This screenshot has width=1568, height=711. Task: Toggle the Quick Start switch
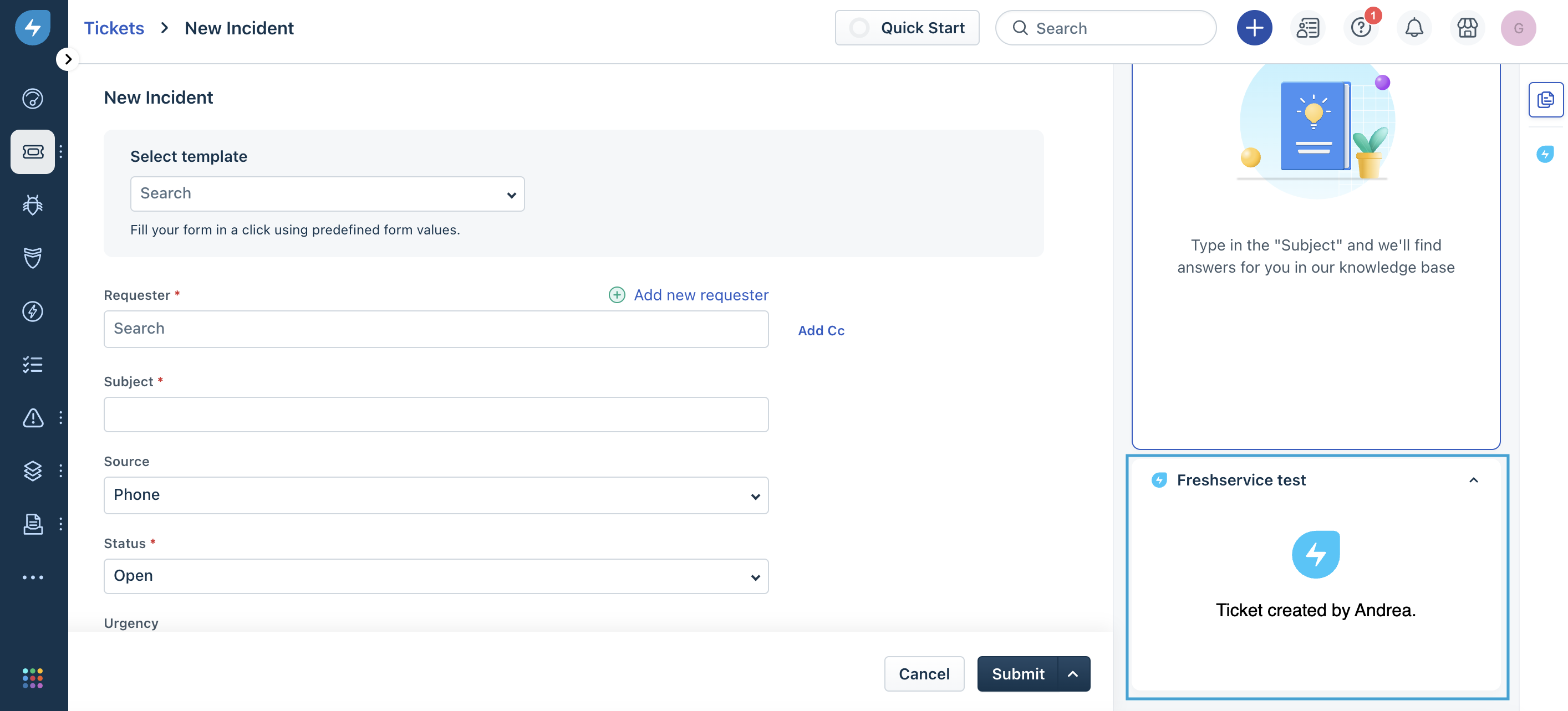pyautogui.click(x=859, y=27)
